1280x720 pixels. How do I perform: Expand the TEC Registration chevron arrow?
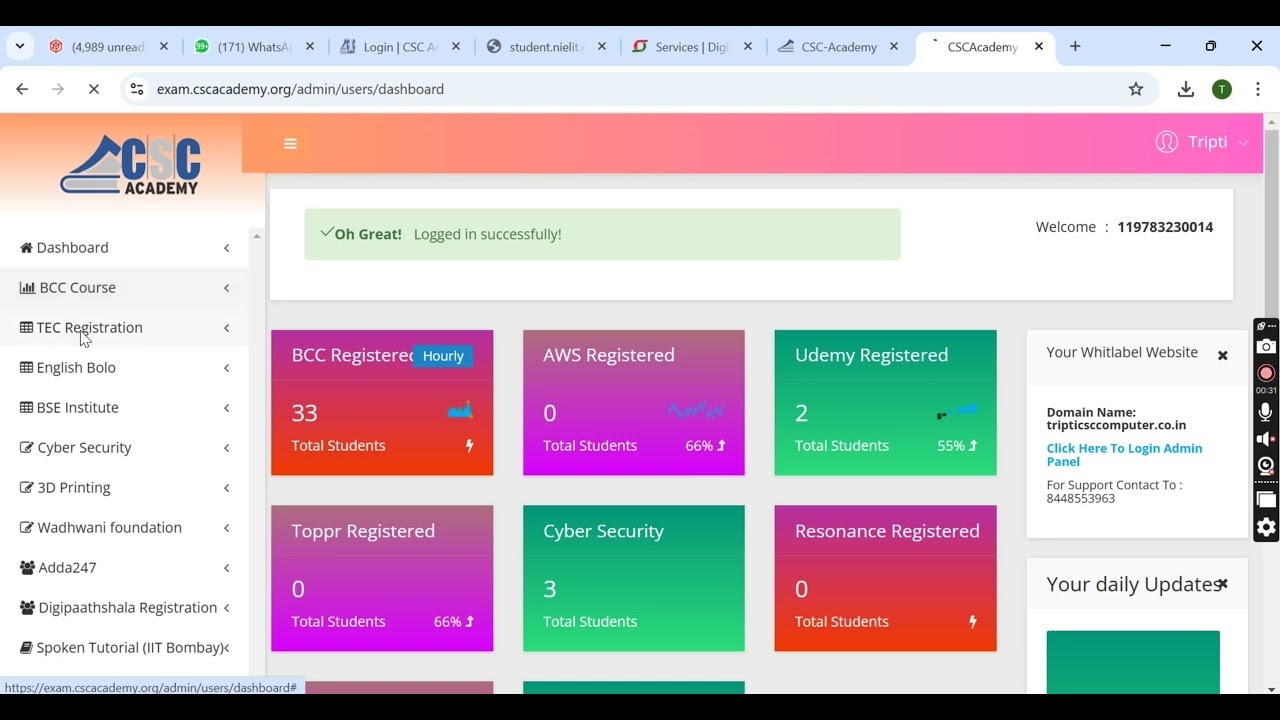coord(227,328)
